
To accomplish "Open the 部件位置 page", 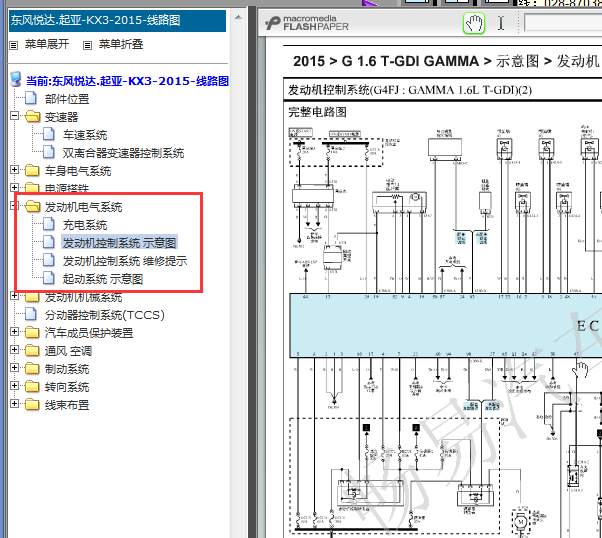I will [67, 99].
